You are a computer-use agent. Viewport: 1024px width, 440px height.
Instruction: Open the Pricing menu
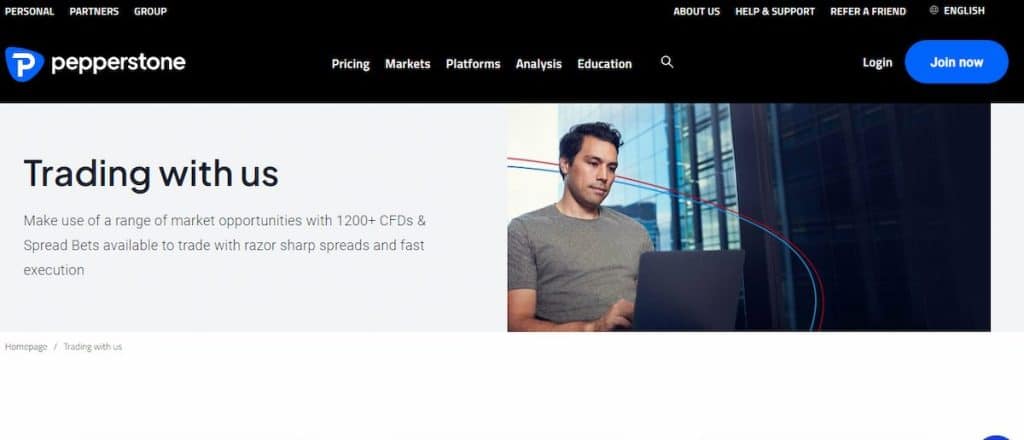(x=351, y=64)
